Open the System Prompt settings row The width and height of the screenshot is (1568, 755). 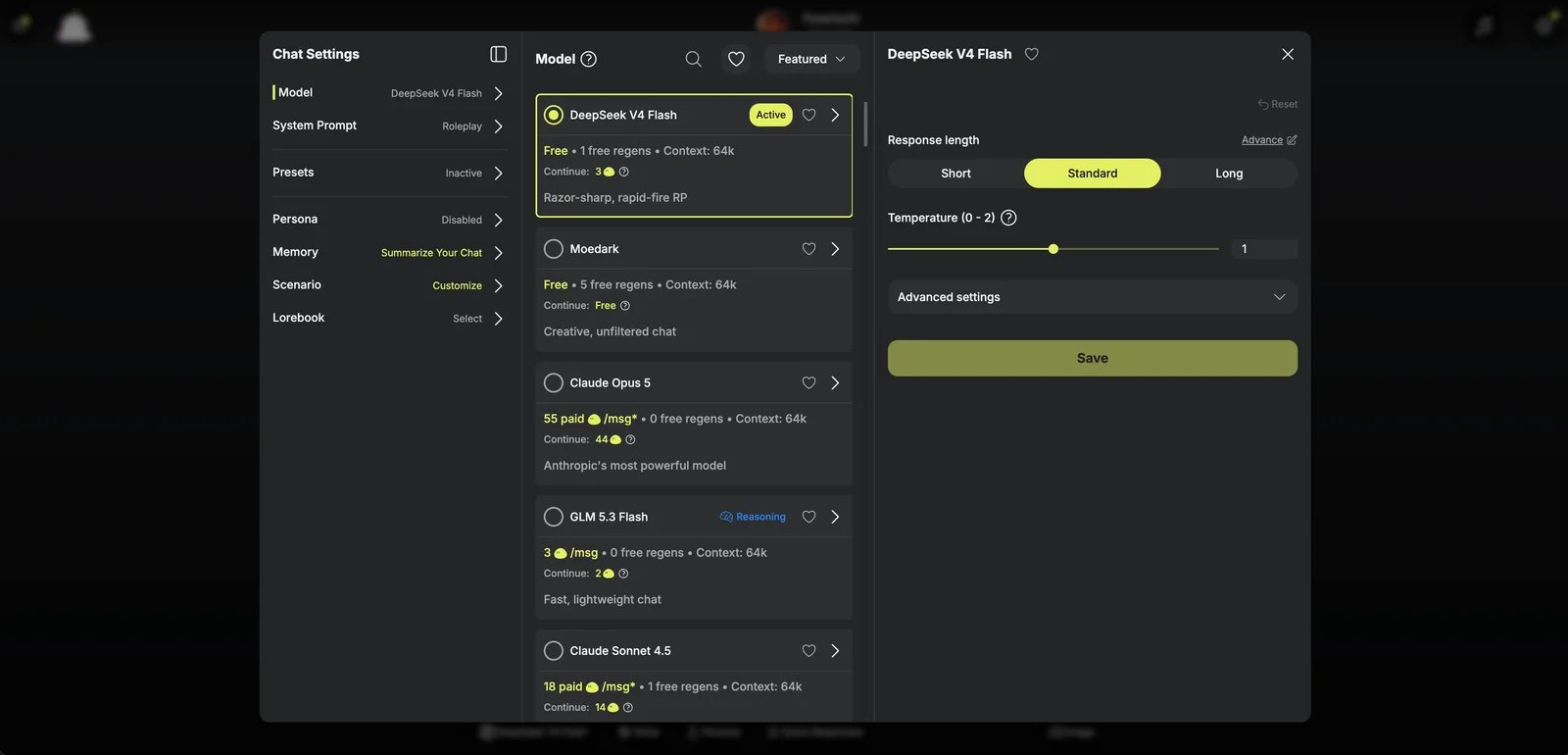(389, 126)
